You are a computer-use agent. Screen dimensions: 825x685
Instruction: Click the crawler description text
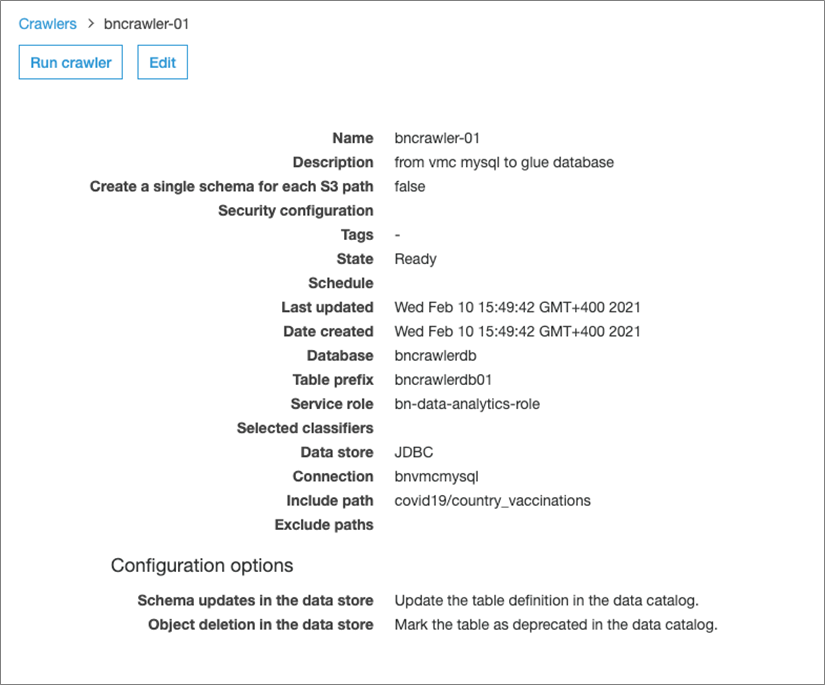[505, 162]
